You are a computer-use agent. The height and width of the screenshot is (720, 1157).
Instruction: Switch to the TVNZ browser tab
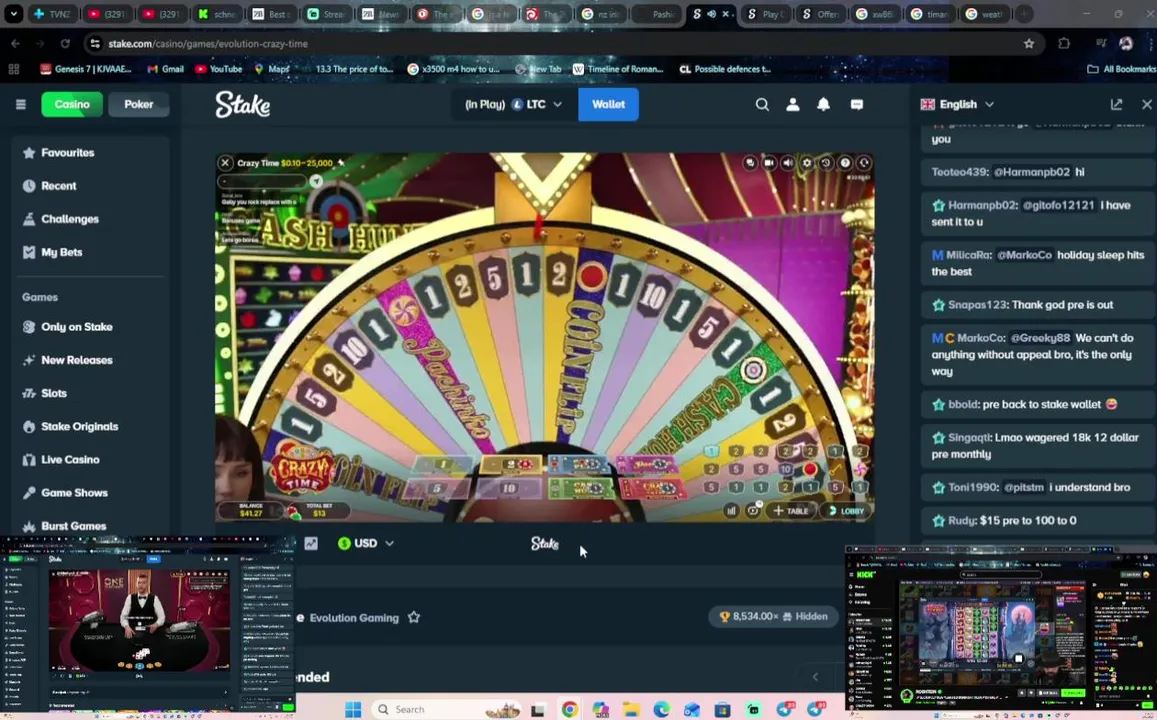[x=52, y=13]
